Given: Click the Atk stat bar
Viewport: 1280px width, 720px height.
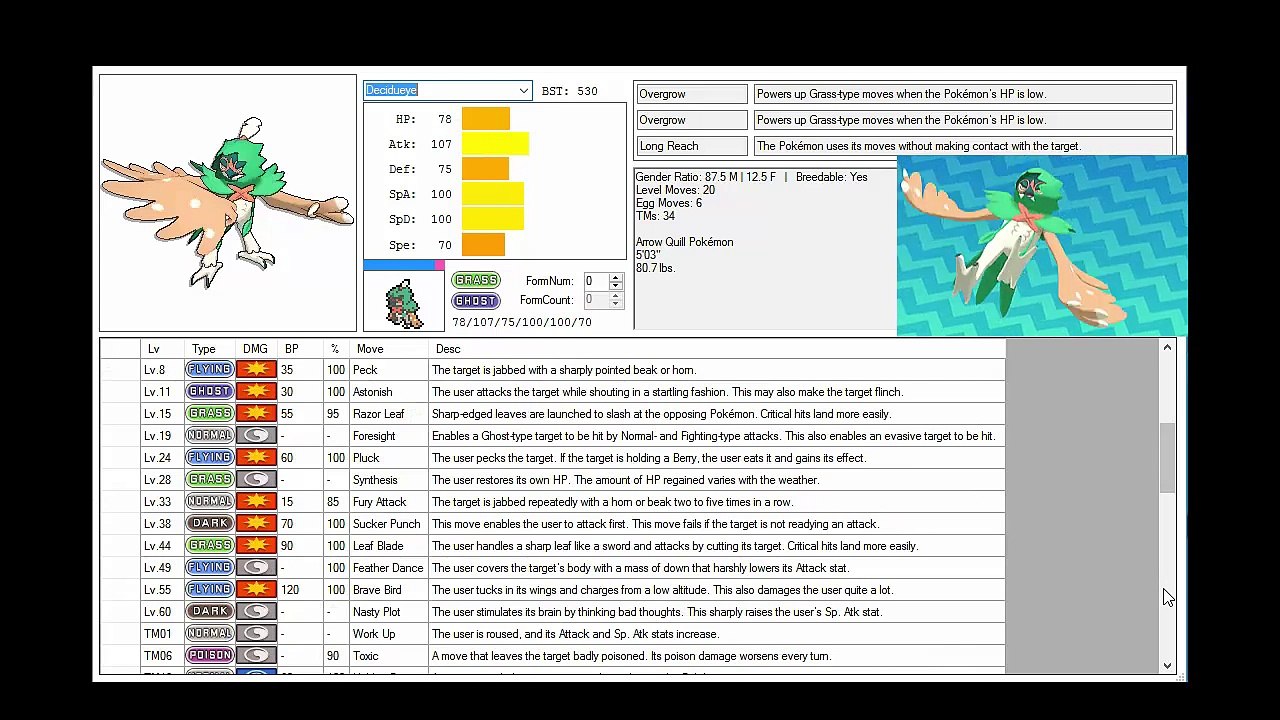Looking at the screenshot, I should 495,144.
